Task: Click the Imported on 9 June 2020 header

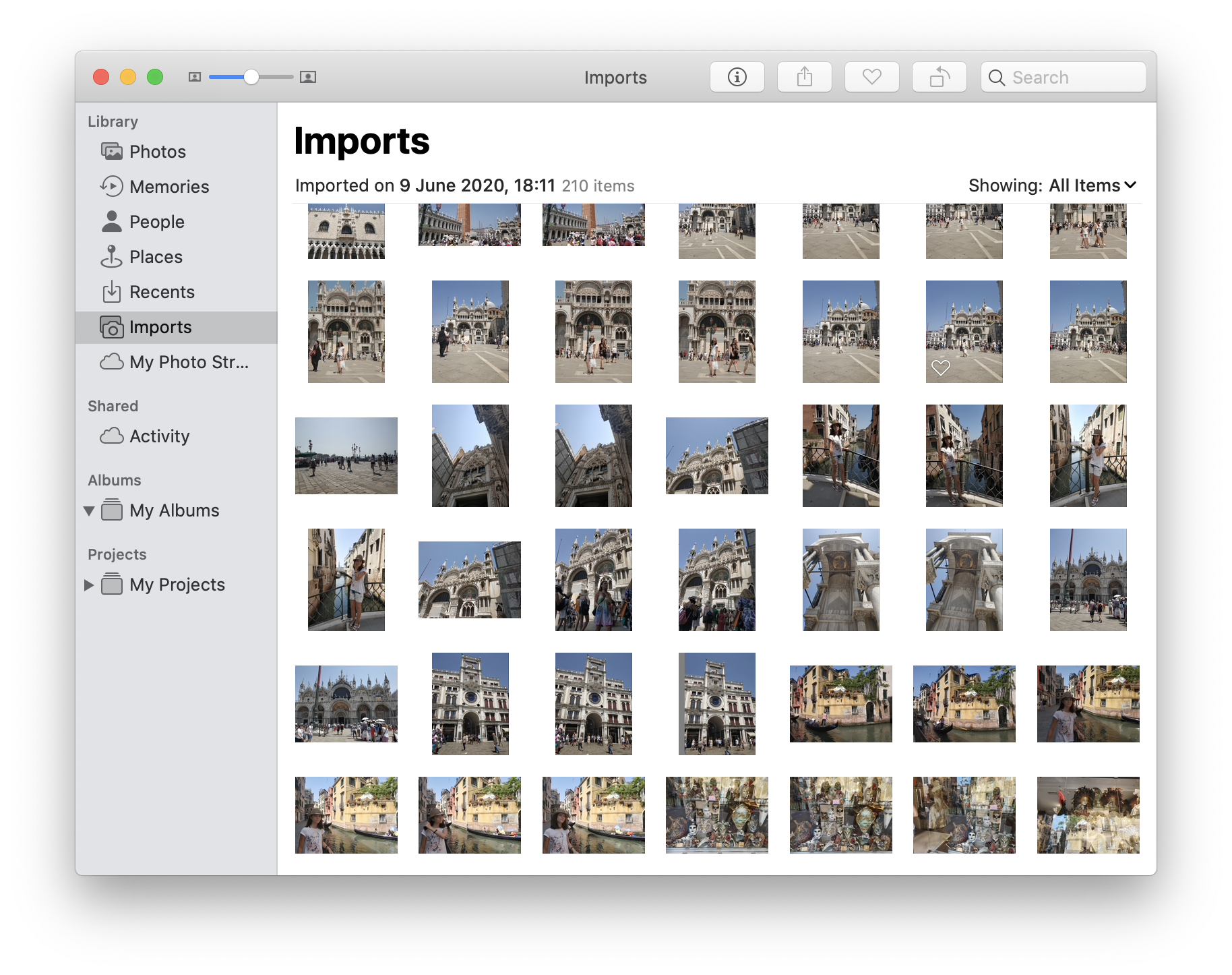Action: (425, 185)
